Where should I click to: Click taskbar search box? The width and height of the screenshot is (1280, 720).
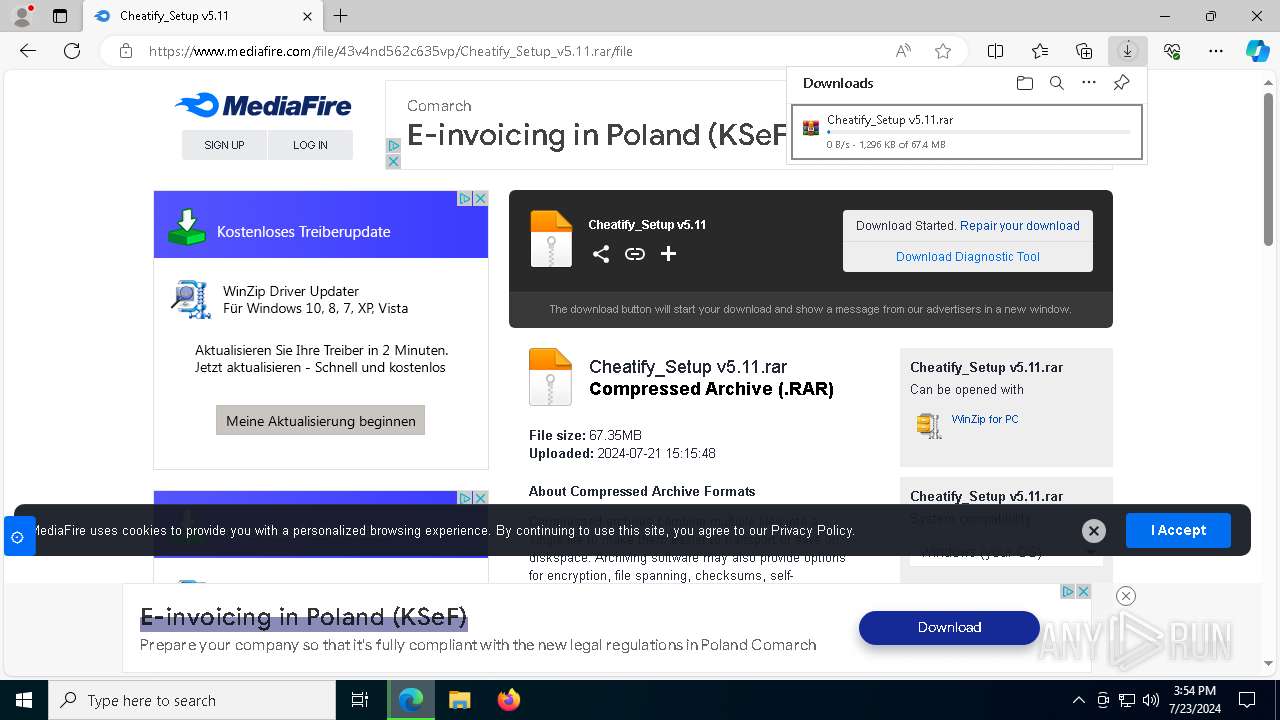[192, 700]
